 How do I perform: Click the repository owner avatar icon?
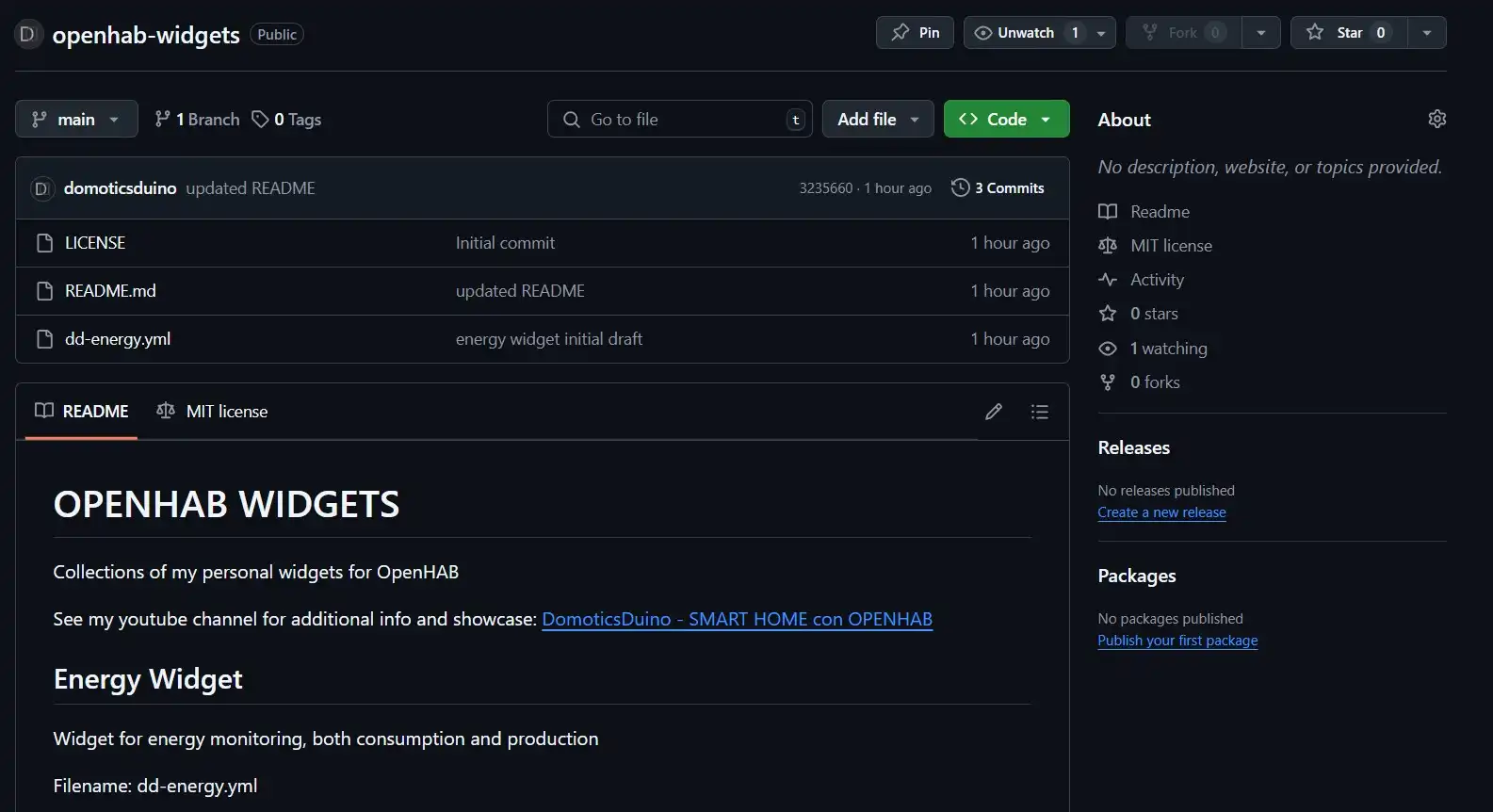(27, 35)
